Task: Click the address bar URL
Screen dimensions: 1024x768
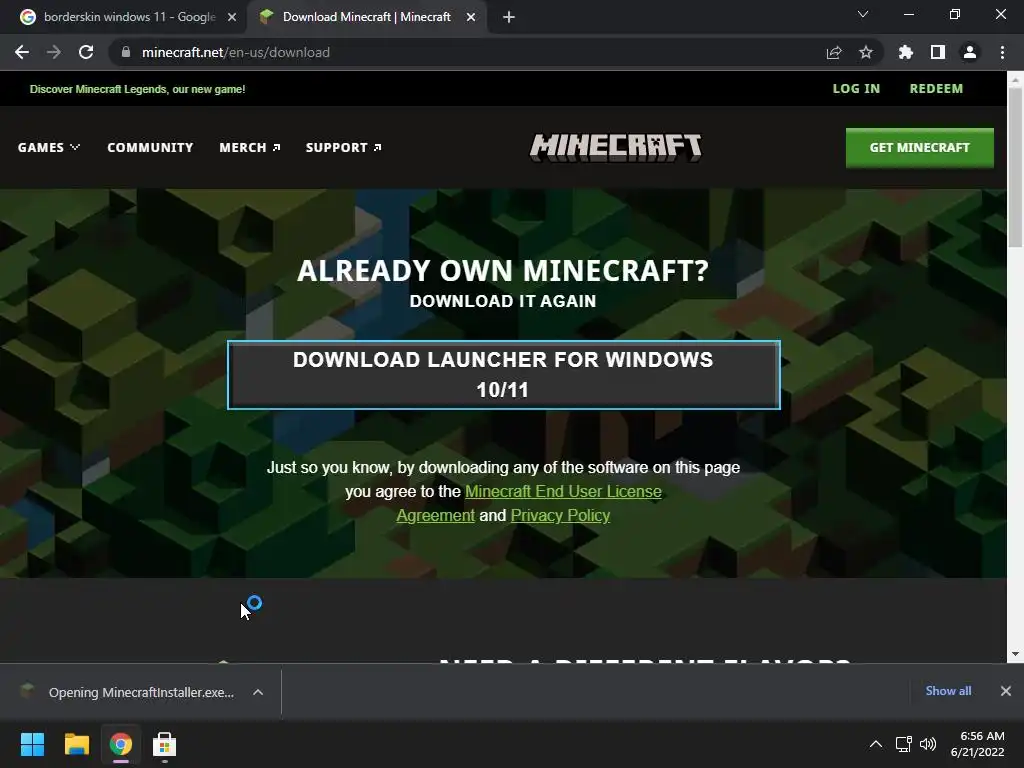Action: [x=236, y=52]
